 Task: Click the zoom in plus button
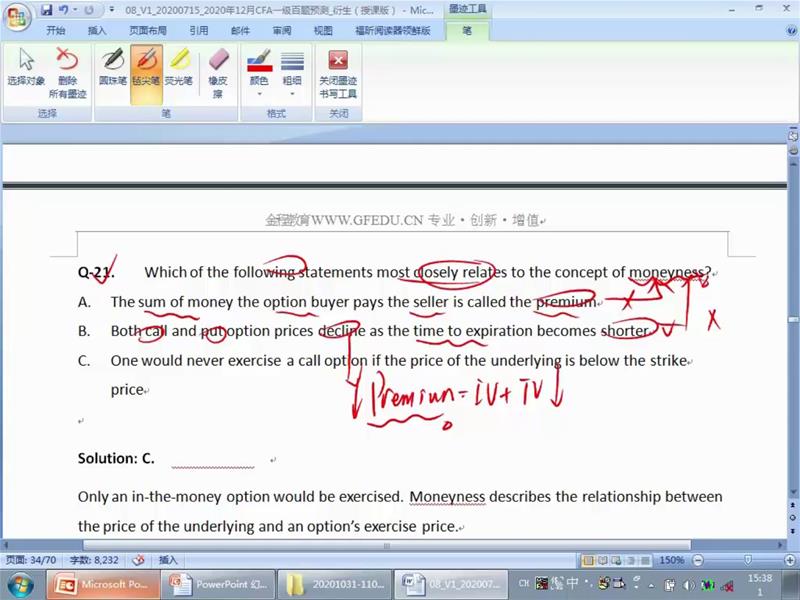coord(790,560)
